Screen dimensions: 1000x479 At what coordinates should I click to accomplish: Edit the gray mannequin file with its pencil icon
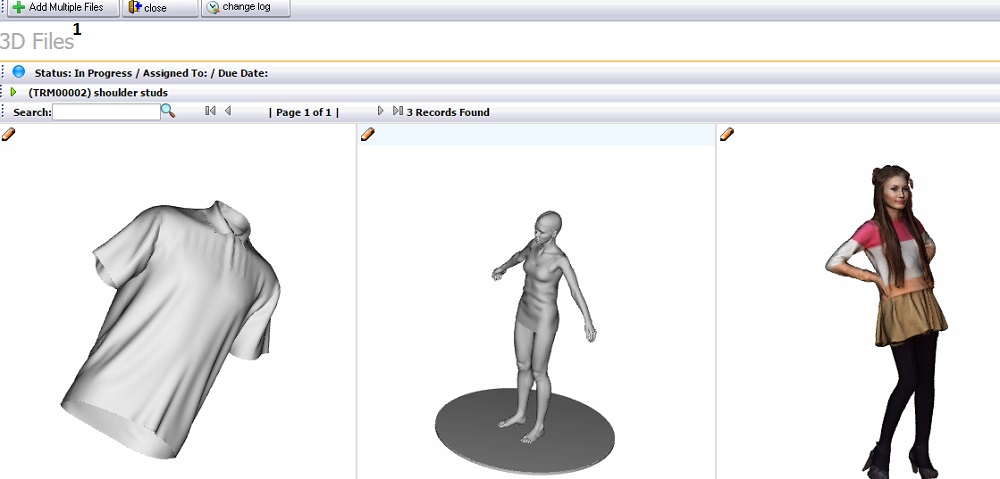pos(368,134)
